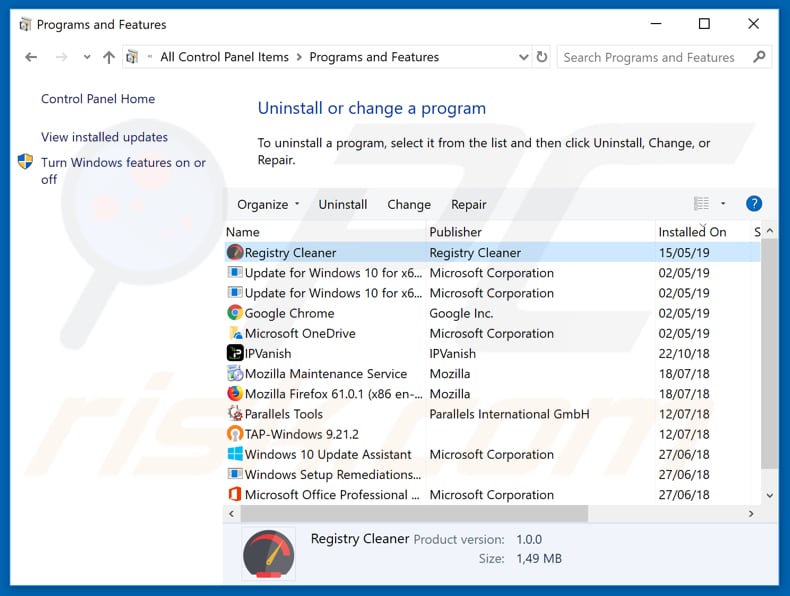Open Control Panel Home link
Viewport: 790px width, 596px height.
tap(98, 99)
